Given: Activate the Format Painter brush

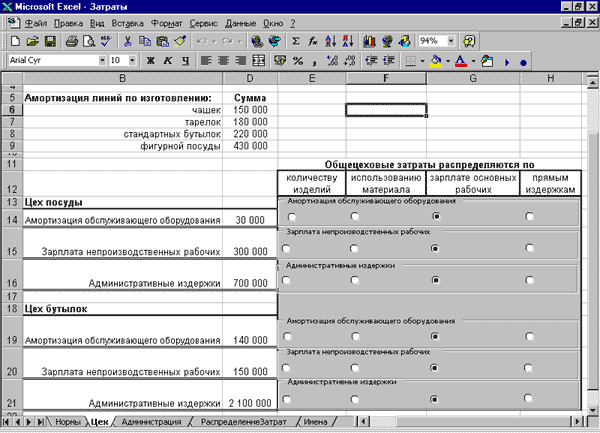Looking at the screenshot, I should (x=179, y=41).
